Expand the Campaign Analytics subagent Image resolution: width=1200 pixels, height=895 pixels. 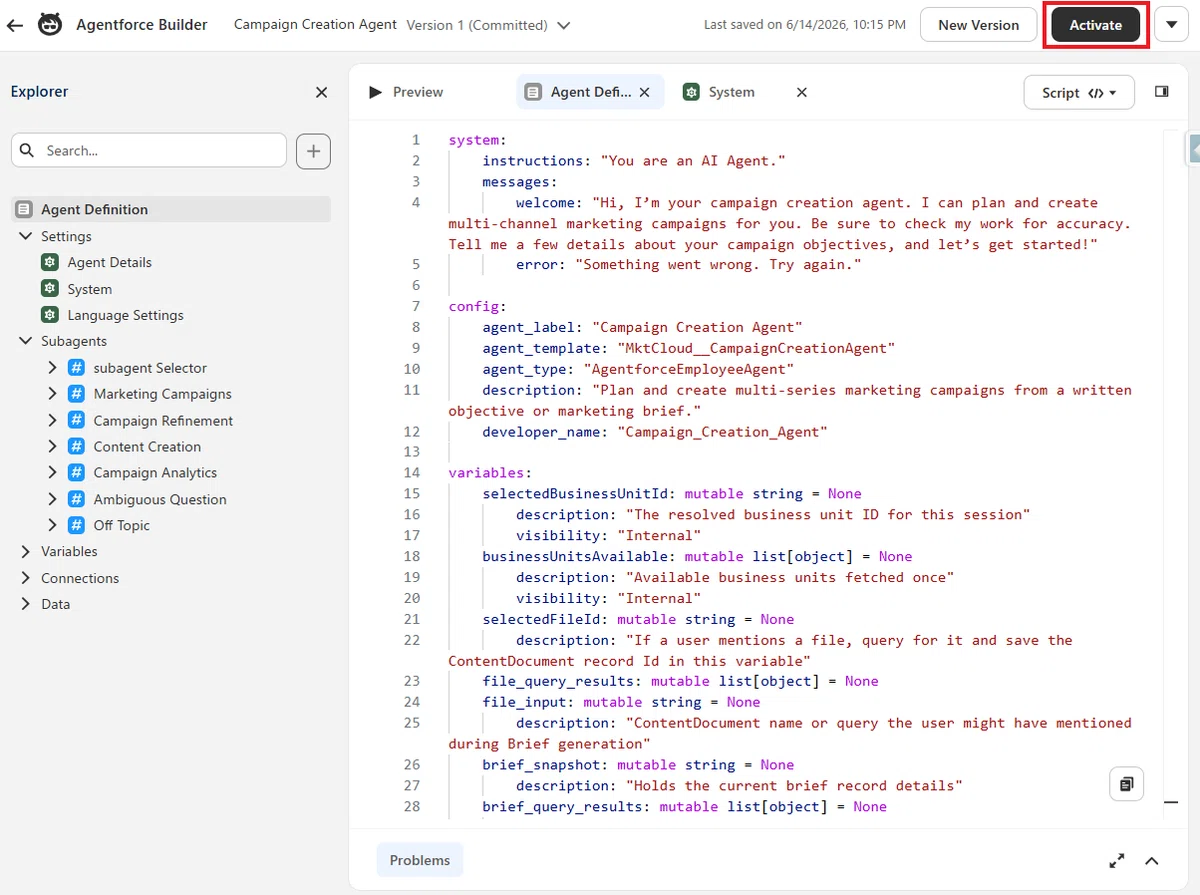coord(52,472)
